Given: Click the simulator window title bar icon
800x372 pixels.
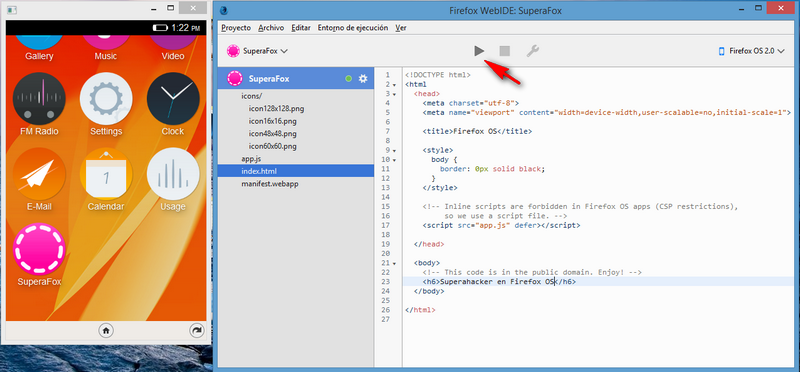Looking at the screenshot, I should [12, 10].
